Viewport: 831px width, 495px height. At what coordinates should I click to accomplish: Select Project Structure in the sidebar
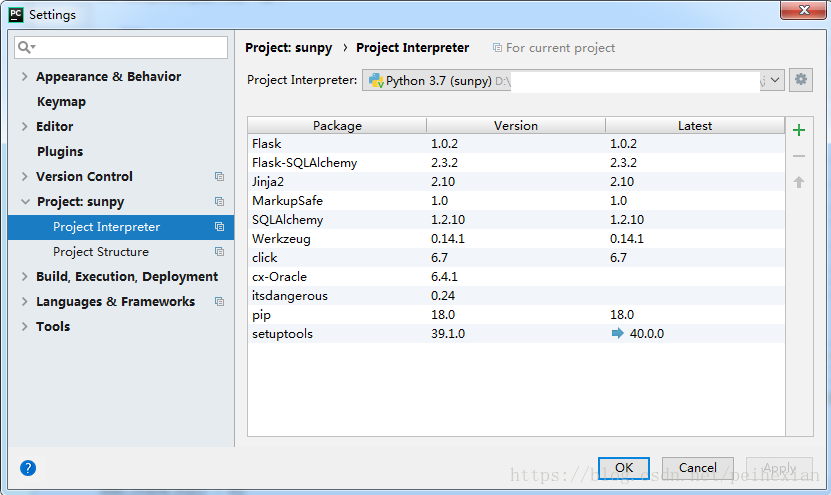coord(121,252)
